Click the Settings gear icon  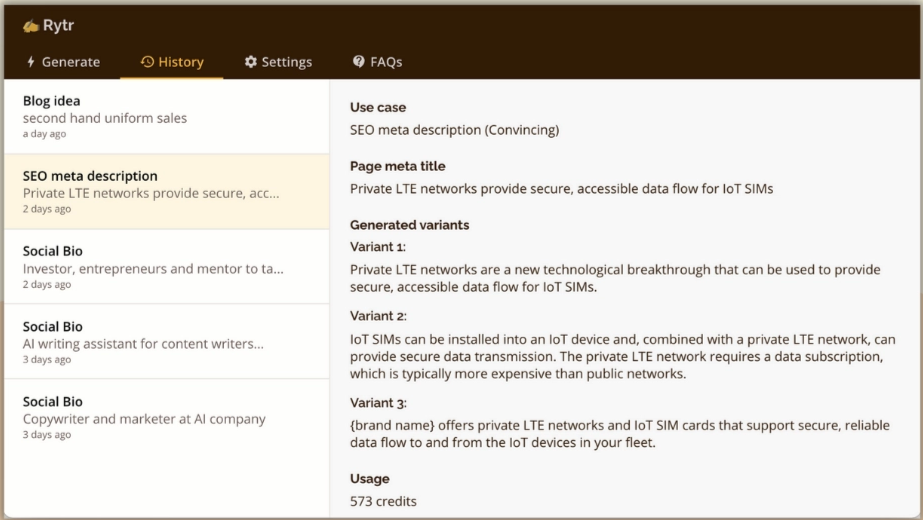point(251,62)
